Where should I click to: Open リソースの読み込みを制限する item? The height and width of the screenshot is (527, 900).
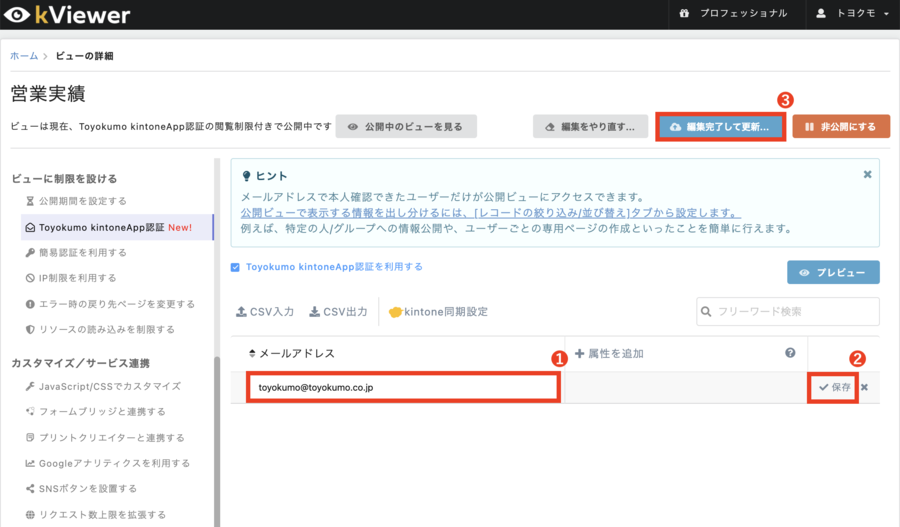100,329
